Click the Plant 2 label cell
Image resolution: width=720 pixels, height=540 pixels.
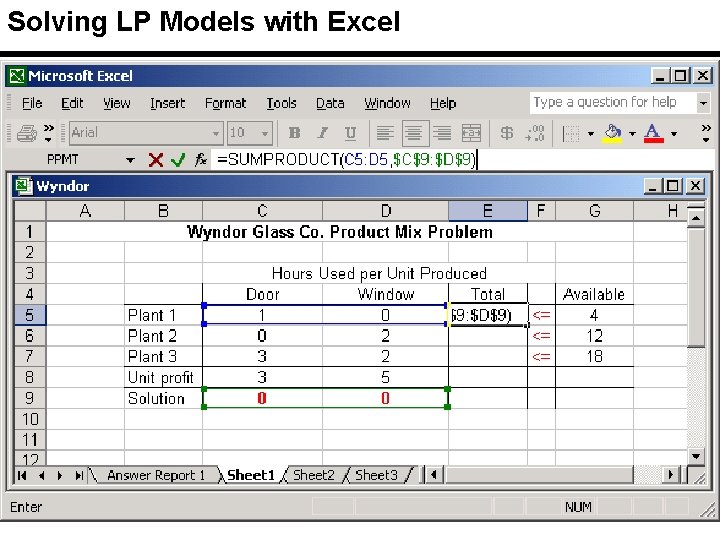point(163,336)
